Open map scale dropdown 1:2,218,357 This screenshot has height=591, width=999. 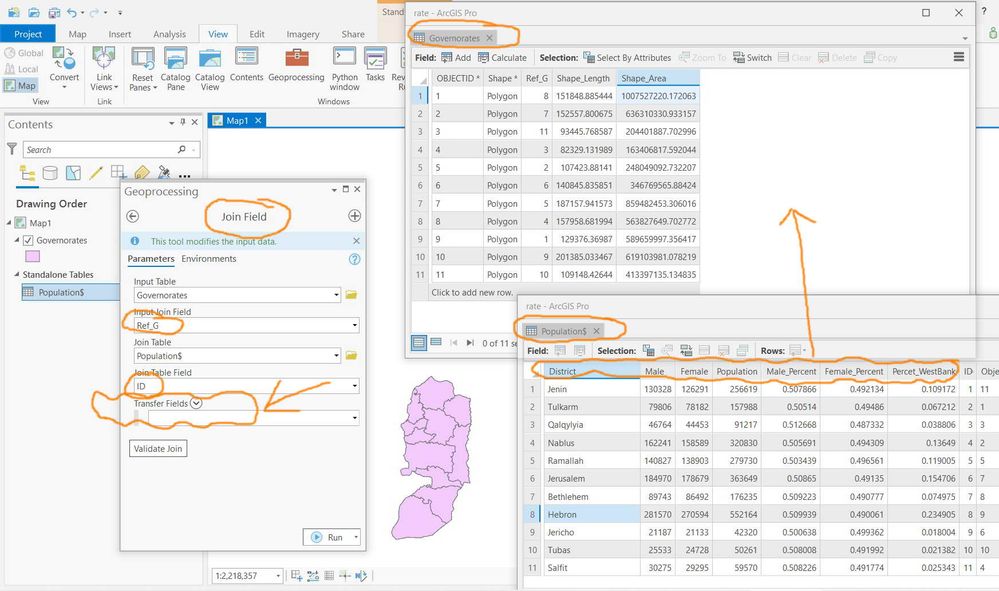pyautogui.click(x=278, y=576)
